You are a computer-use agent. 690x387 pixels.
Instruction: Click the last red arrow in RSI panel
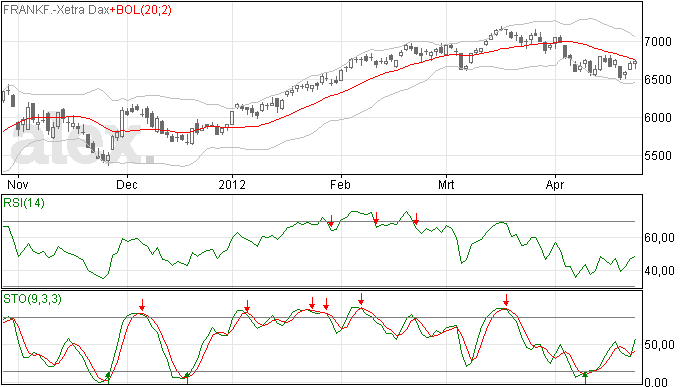416,218
